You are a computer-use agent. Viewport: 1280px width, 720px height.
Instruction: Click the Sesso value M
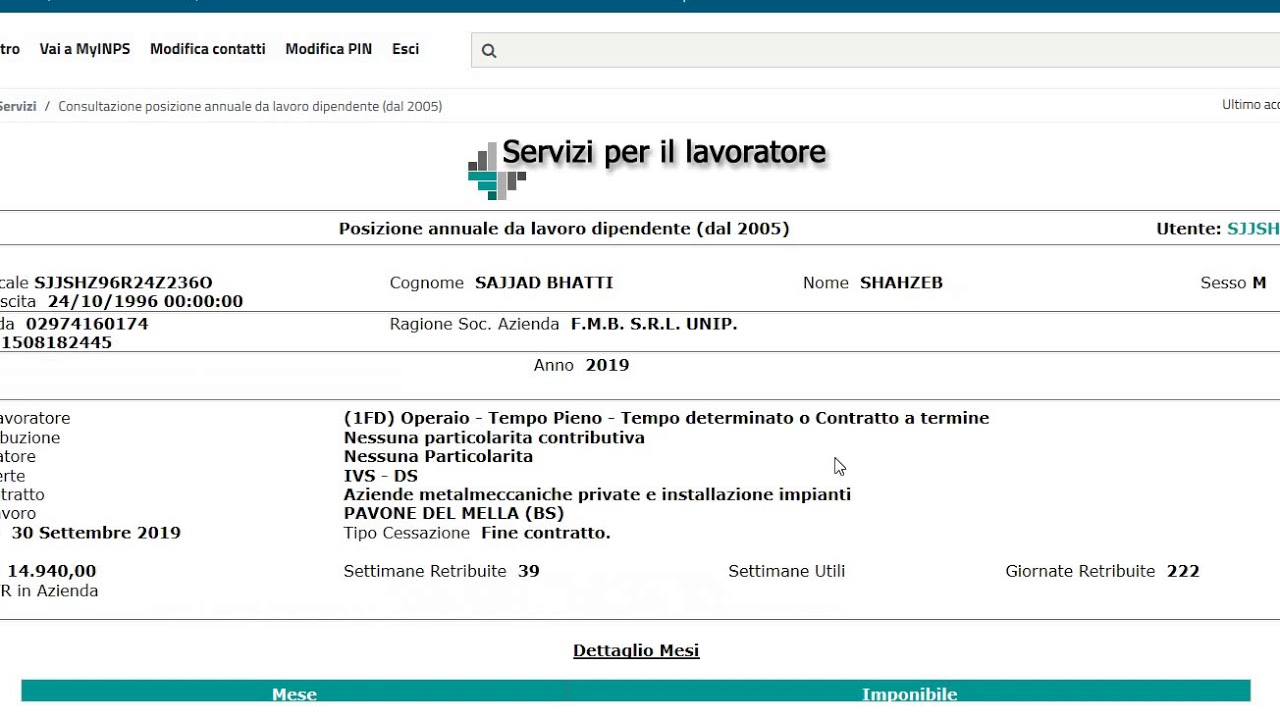tap(1260, 283)
